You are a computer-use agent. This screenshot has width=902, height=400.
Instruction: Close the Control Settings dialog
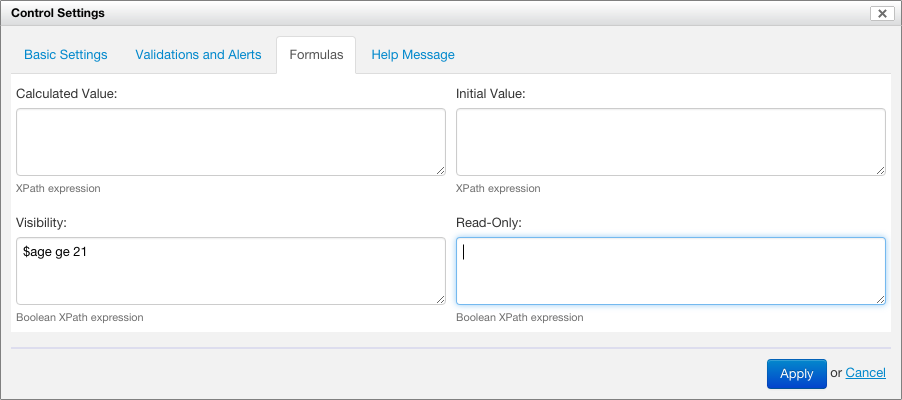pyautogui.click(x=882, y=13)
